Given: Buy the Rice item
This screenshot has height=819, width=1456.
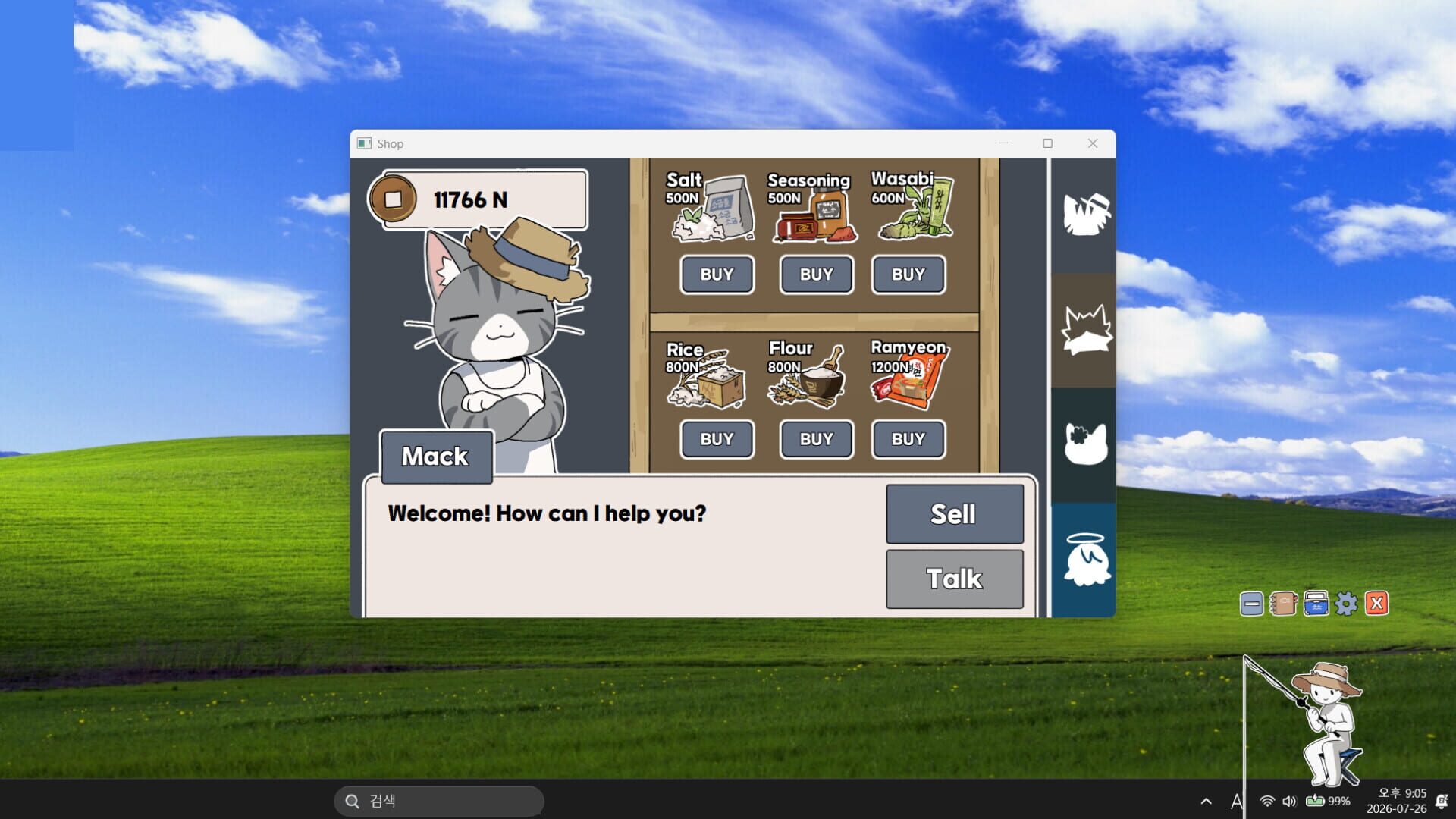Looking at the screenshot, I should point(717,439).
